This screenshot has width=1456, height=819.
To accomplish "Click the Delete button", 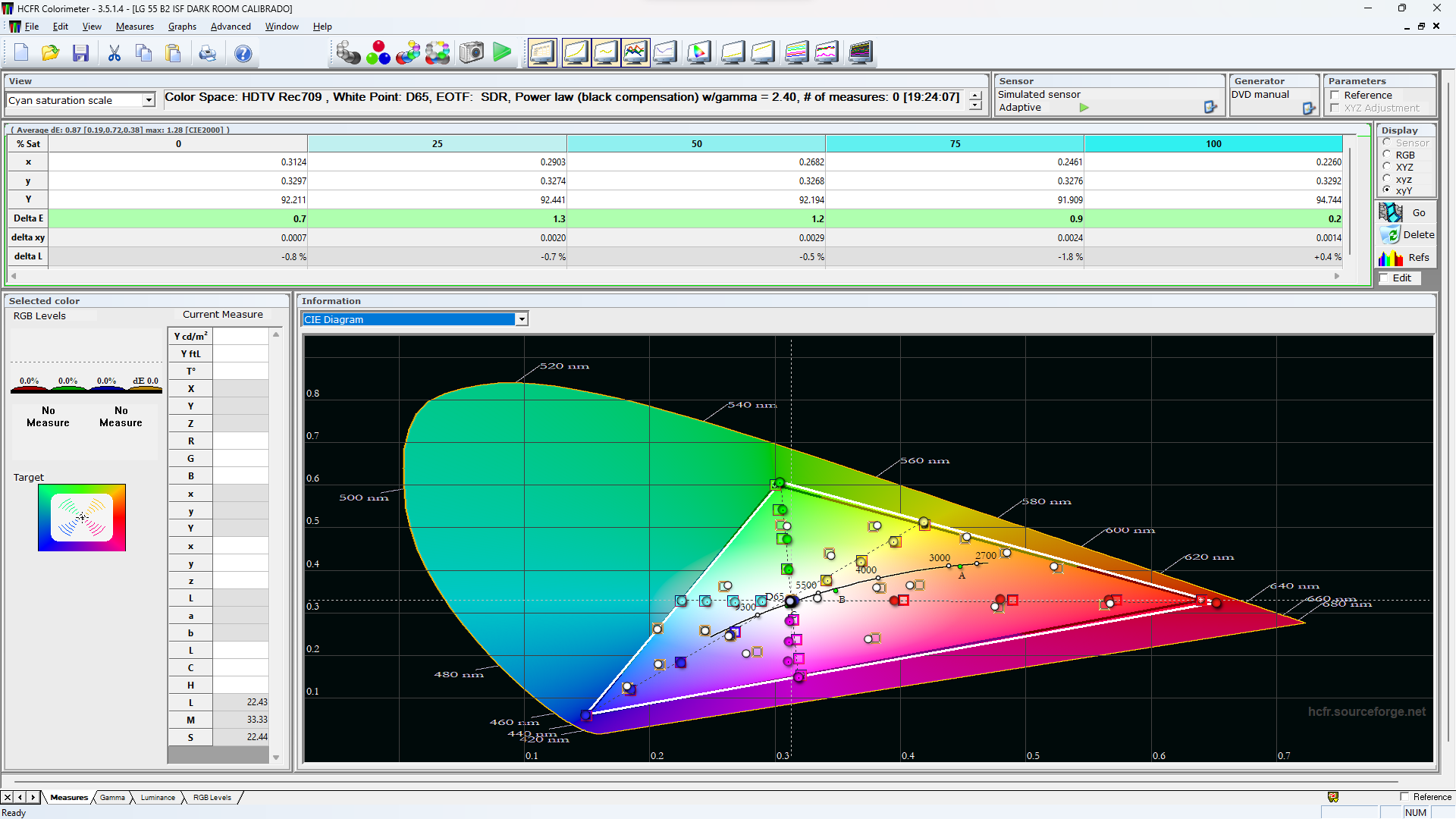I will pyautogui.click(x=1405, y=235).
